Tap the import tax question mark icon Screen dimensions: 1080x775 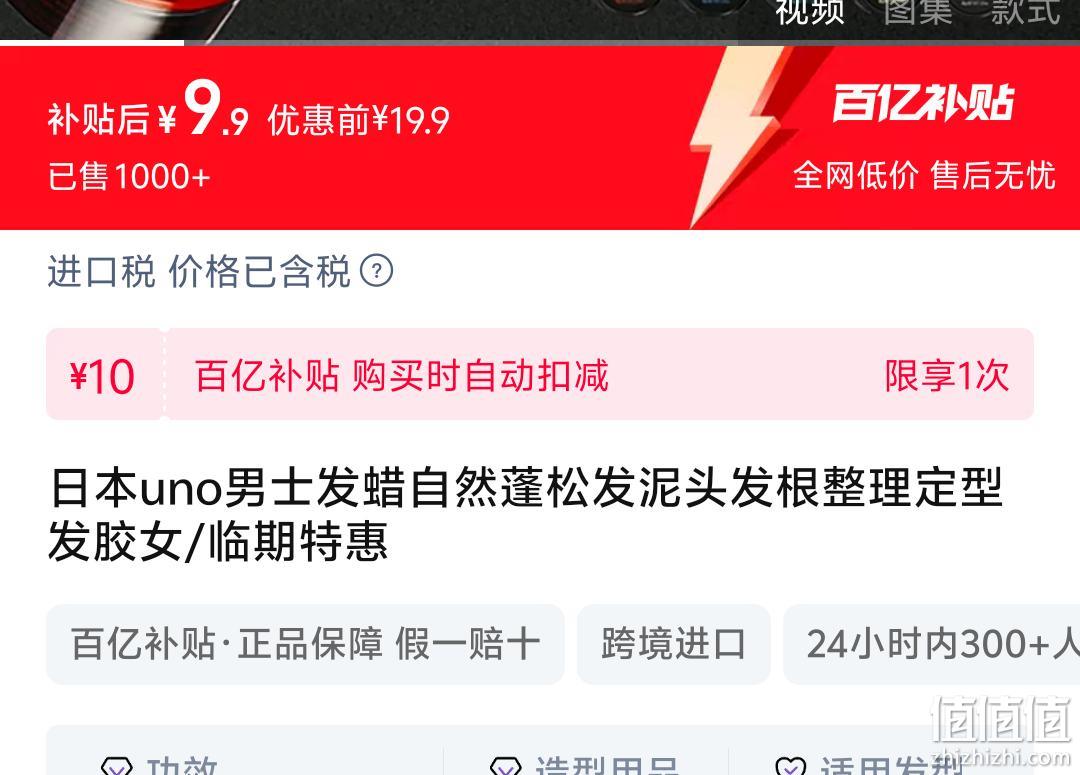point(377,271)
